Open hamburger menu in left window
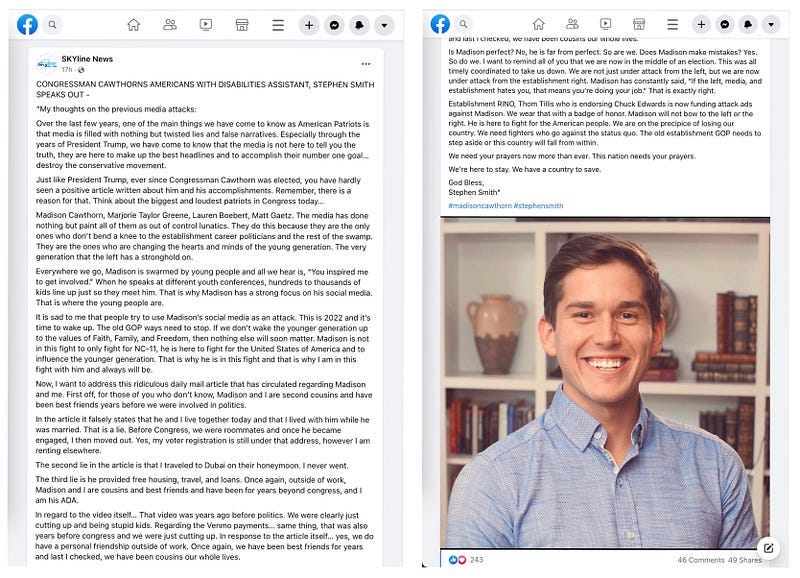This screenshot has width=800, height=578. coord(278,25)
